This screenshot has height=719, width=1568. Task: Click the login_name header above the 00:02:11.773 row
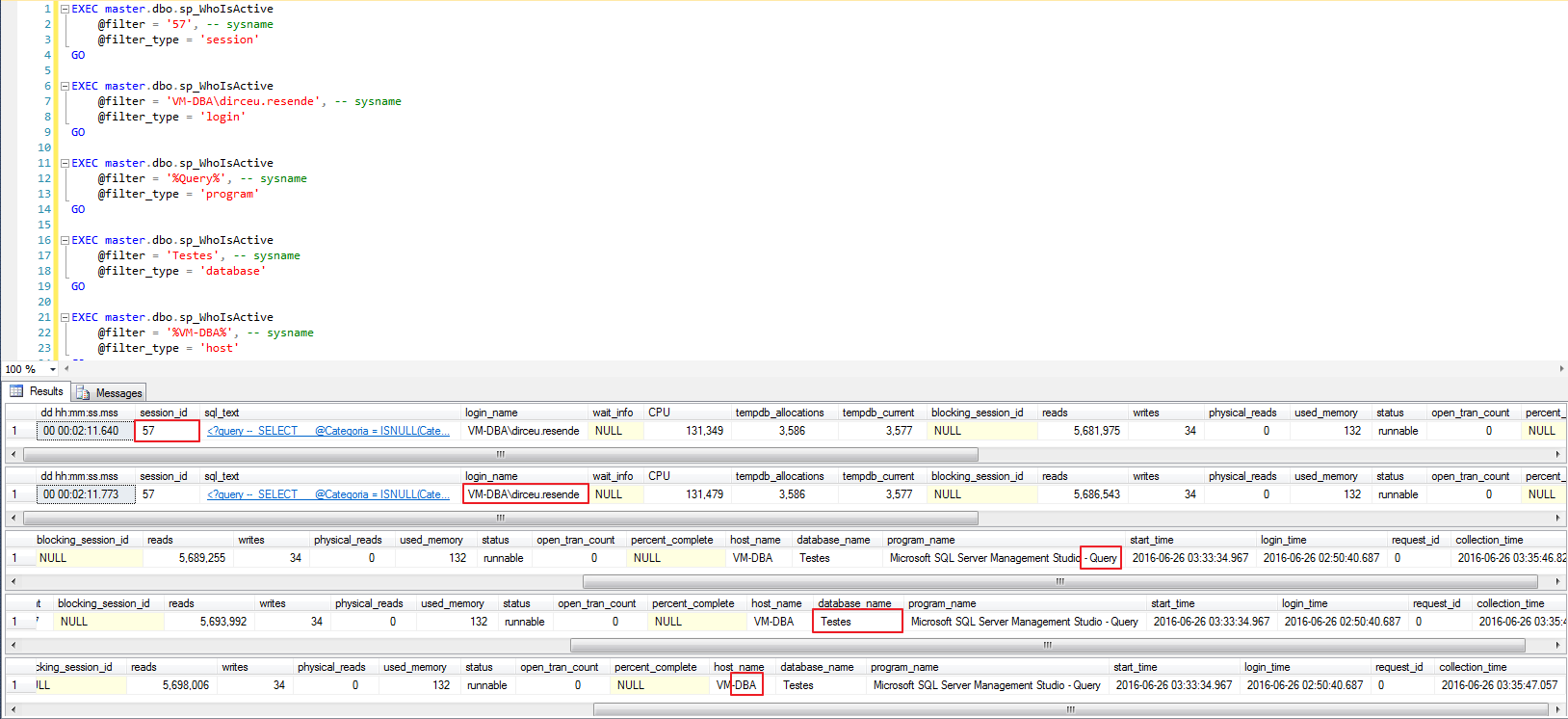[x=525, y=476]
